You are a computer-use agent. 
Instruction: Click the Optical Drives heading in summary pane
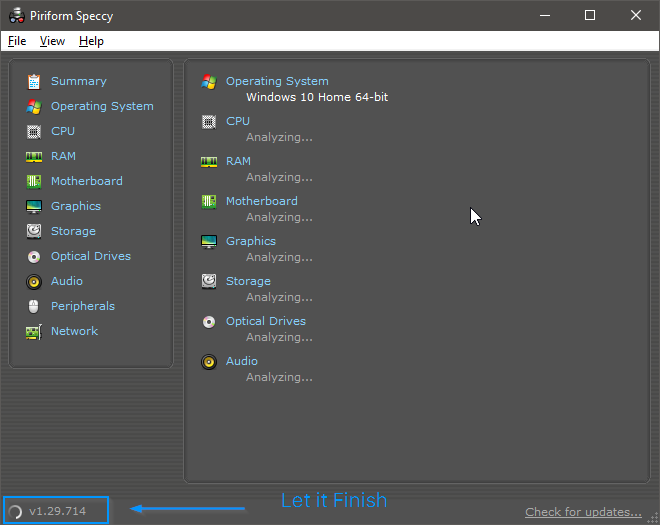(x=266, y=321)
